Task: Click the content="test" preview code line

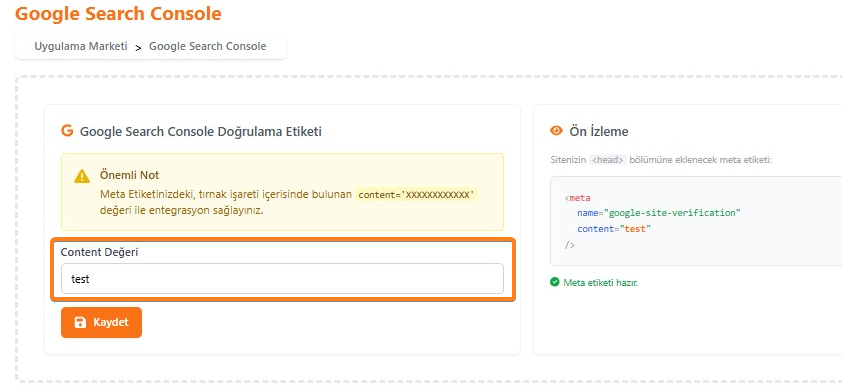Action: (x=614, y=229)
